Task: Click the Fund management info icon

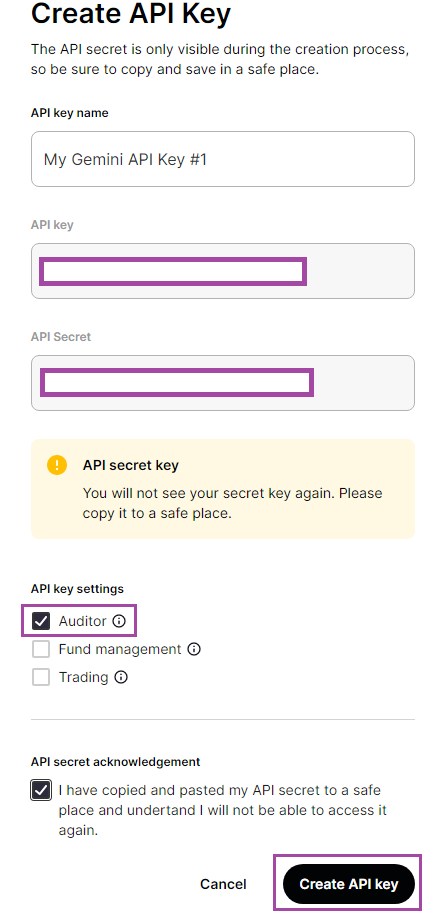Action: click(194, 649)
